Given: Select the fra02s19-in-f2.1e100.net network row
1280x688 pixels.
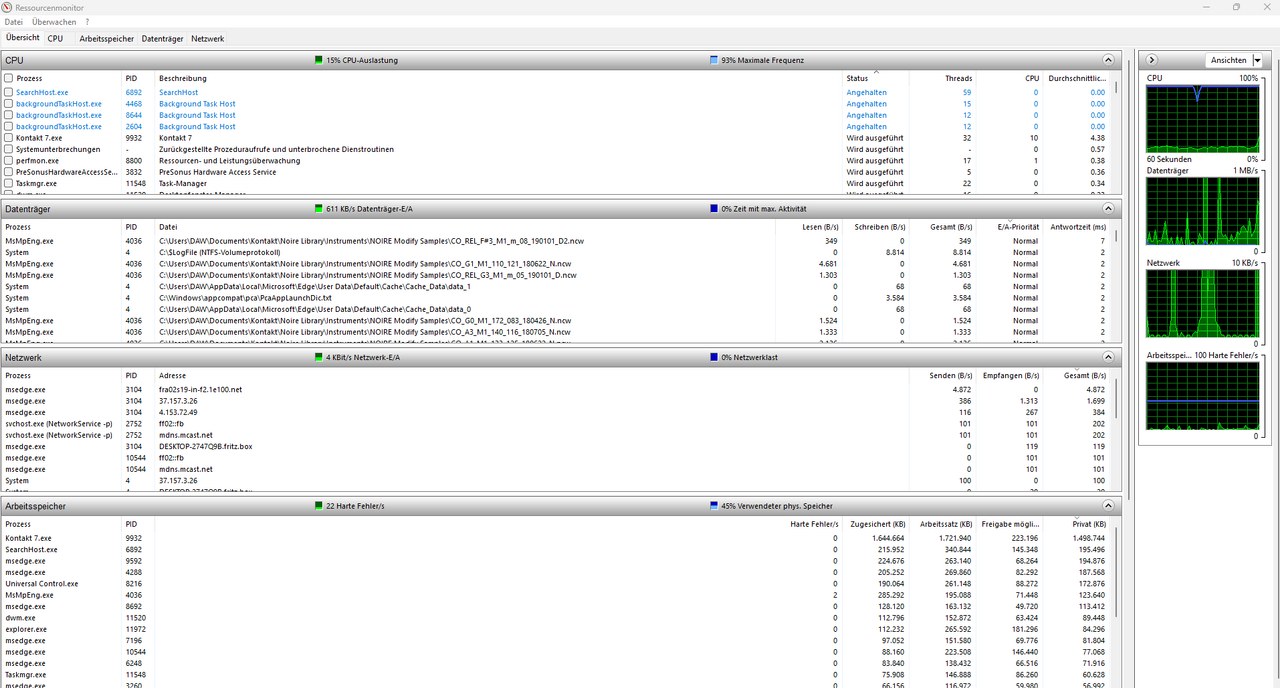Looking at the screenshot, I should tap(557, 389).
